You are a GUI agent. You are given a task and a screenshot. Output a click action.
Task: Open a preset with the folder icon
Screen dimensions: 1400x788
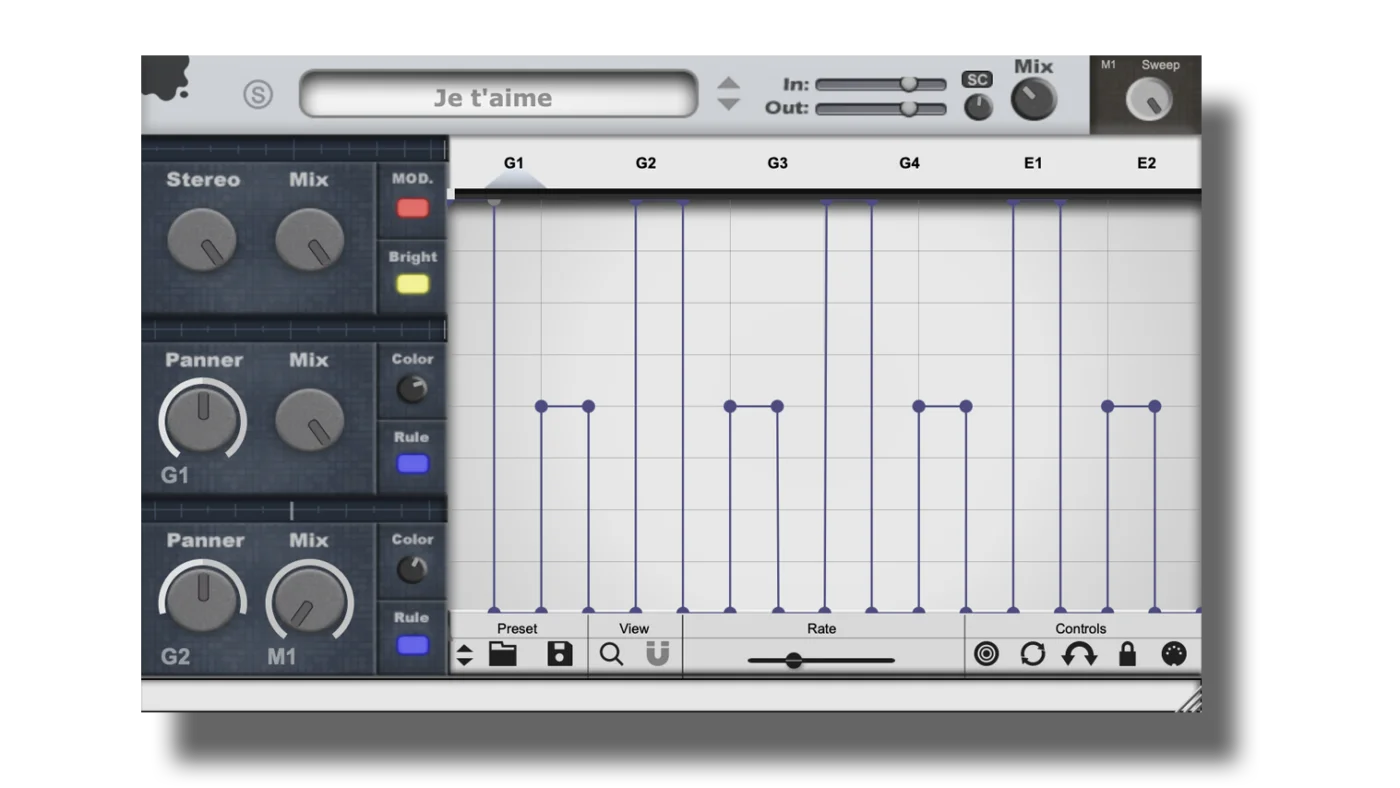click(x=504, y=654)
